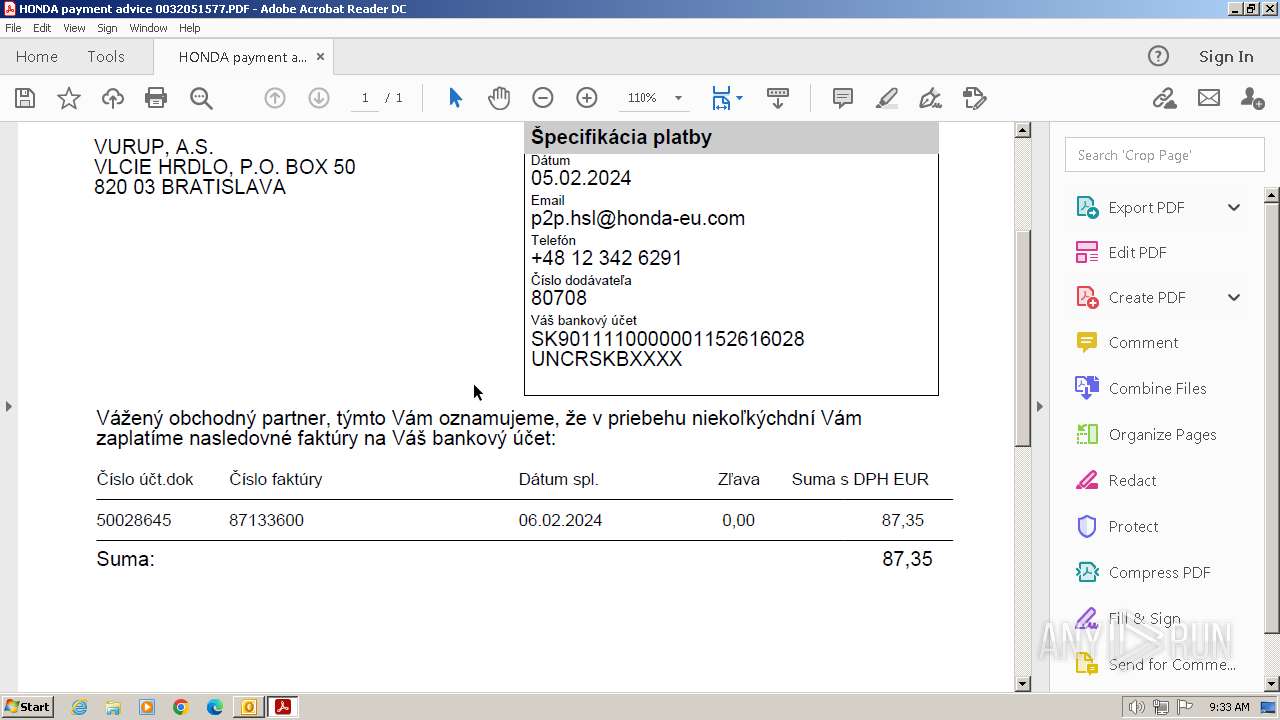Open Create PDF tool
This screenshot has height=720, width=1280.
click(x=1146, y=297)
